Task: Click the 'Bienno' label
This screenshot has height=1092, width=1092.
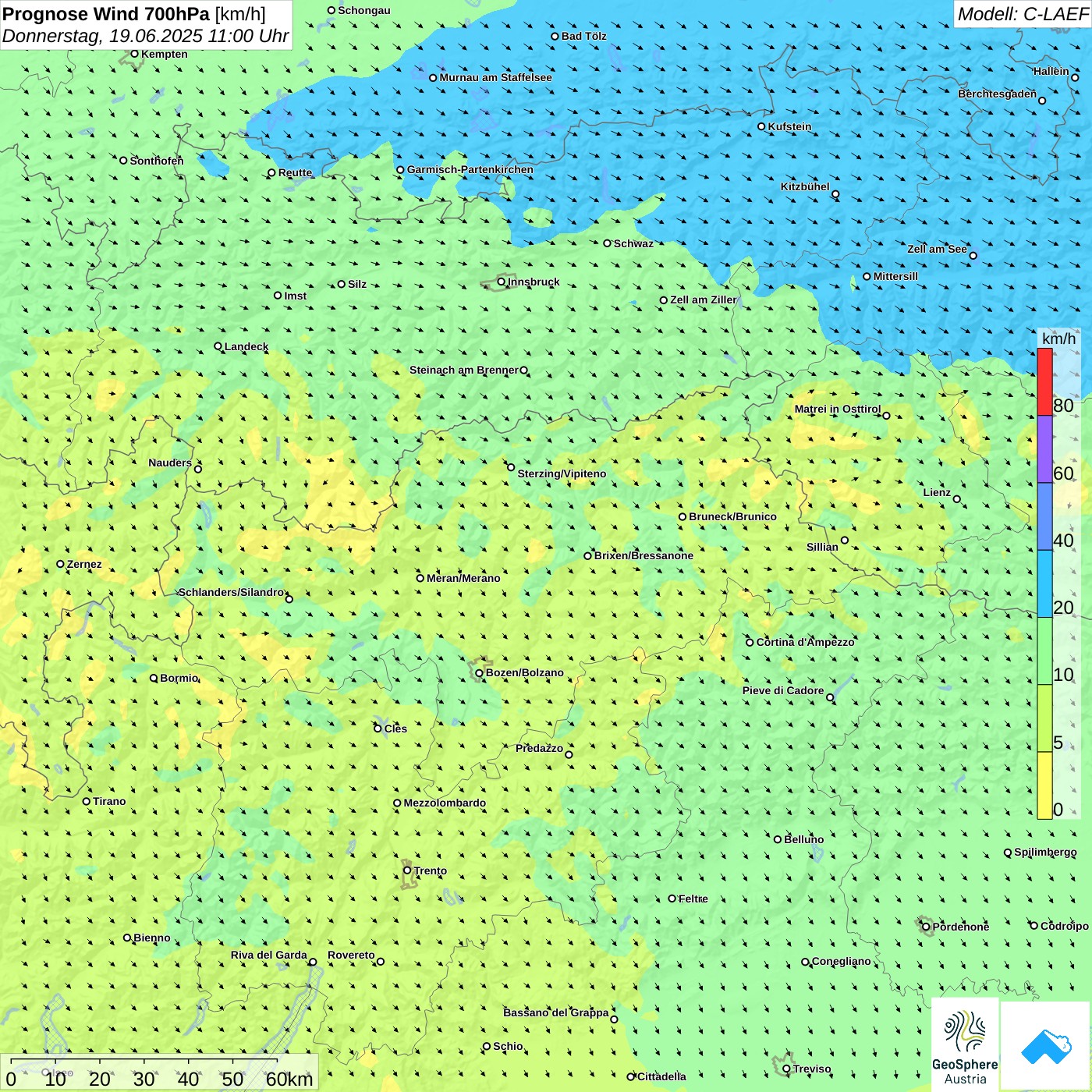Action: (x=152, y=938)
